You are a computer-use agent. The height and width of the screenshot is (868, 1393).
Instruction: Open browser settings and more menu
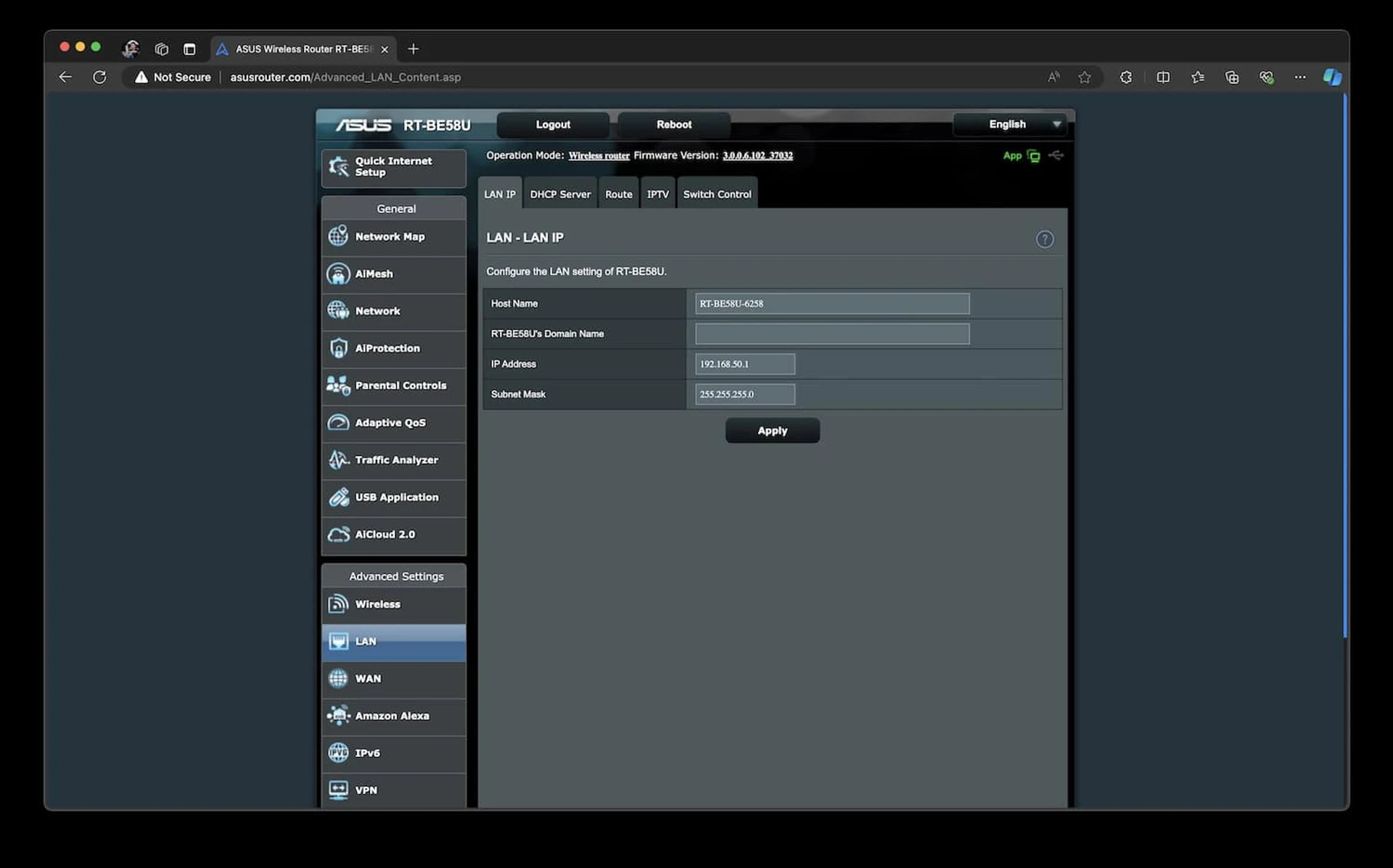coord(1299,77)
